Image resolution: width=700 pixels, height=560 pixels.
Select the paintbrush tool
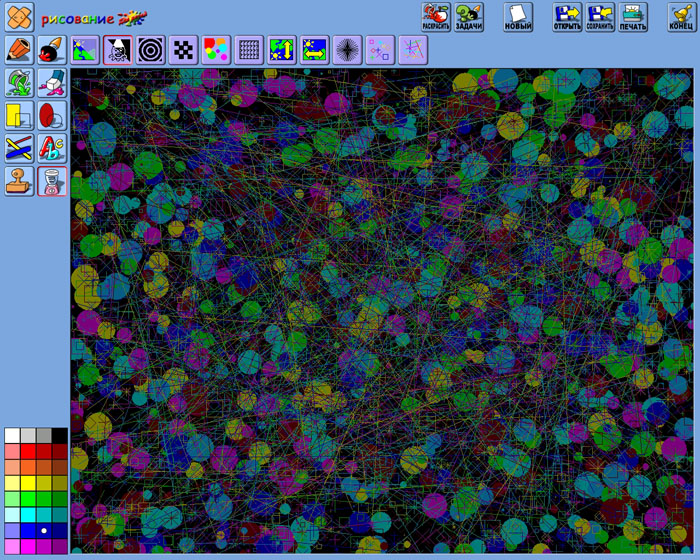click(52, 50)
